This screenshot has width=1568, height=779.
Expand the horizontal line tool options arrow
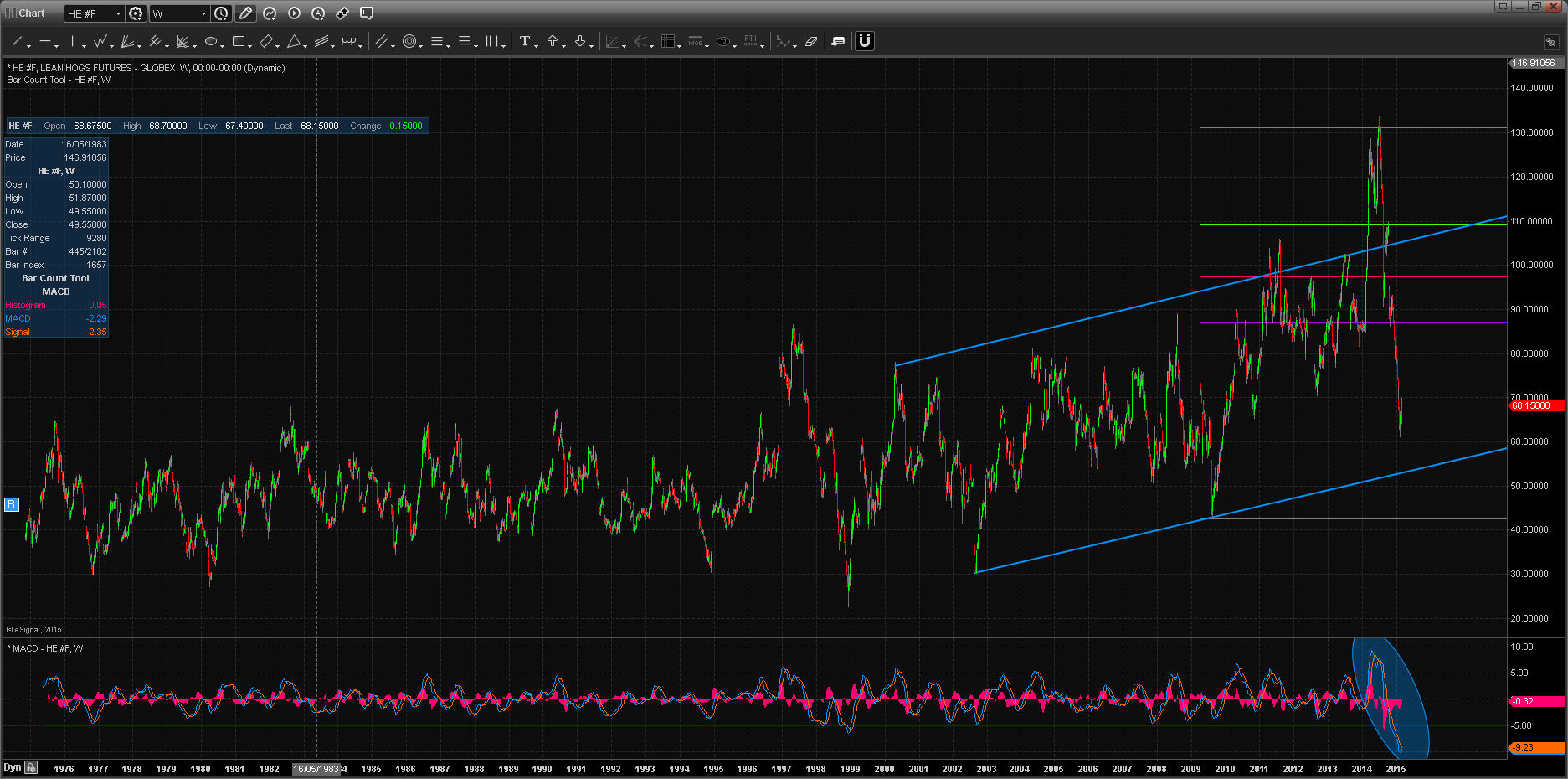click(57, 45)
